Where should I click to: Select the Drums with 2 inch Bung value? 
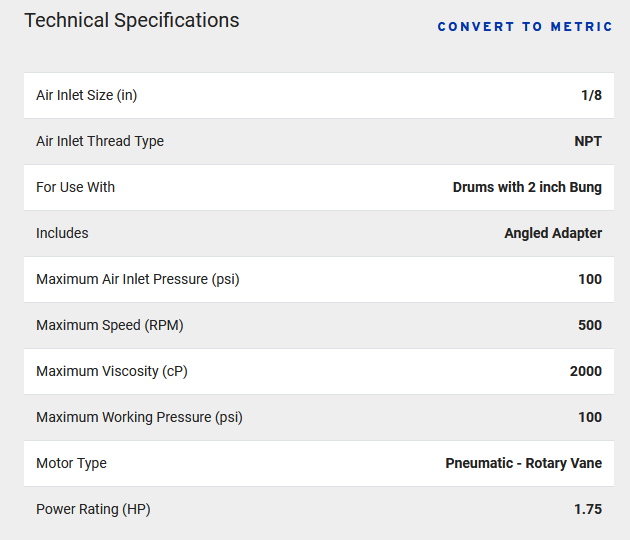pyautogui.click(x=527, y=187)
